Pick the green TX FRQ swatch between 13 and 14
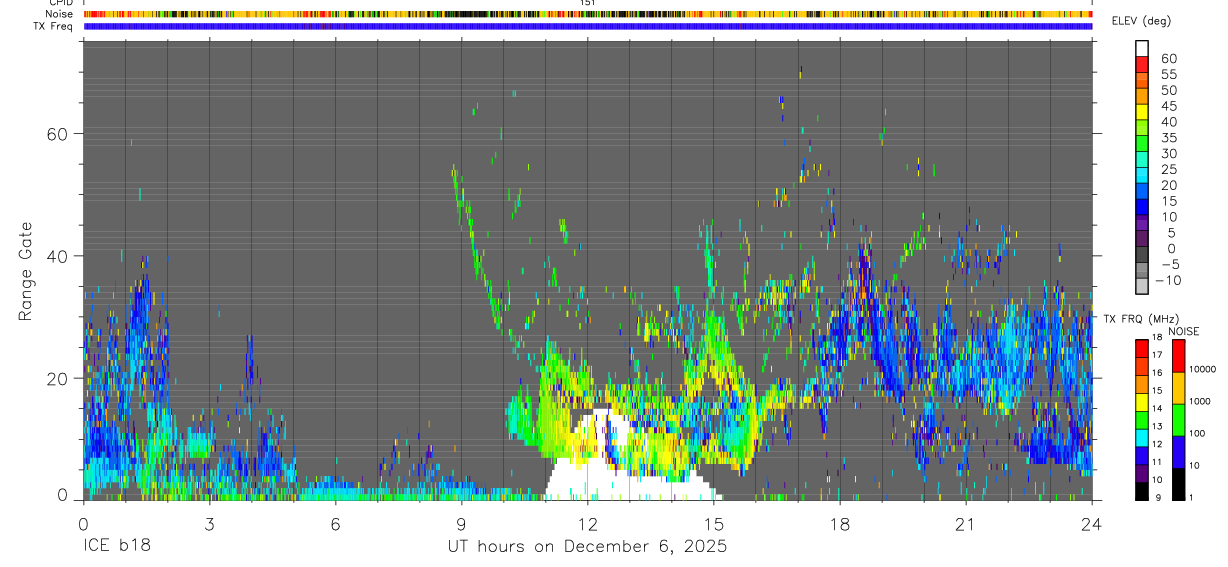 (x=1142, y=420)
